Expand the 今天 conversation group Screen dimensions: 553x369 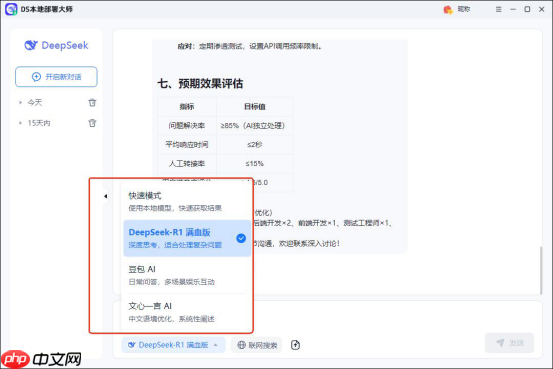20,103
